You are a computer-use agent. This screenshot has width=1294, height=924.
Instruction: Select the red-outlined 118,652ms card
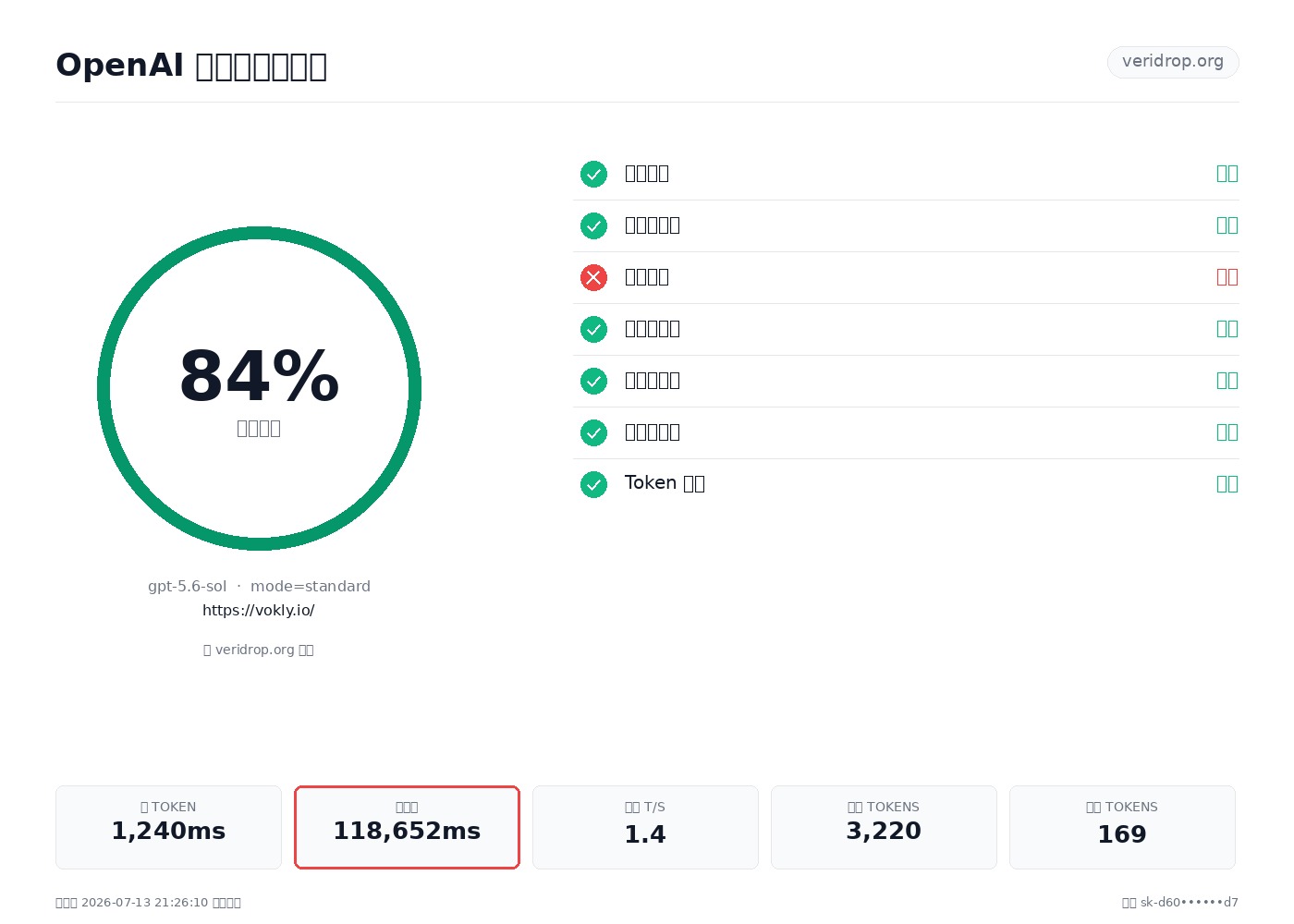[407, 827]
